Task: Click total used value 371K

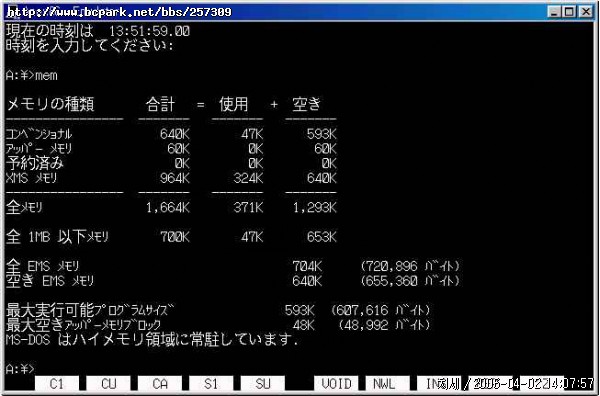Action: point(248,207)
